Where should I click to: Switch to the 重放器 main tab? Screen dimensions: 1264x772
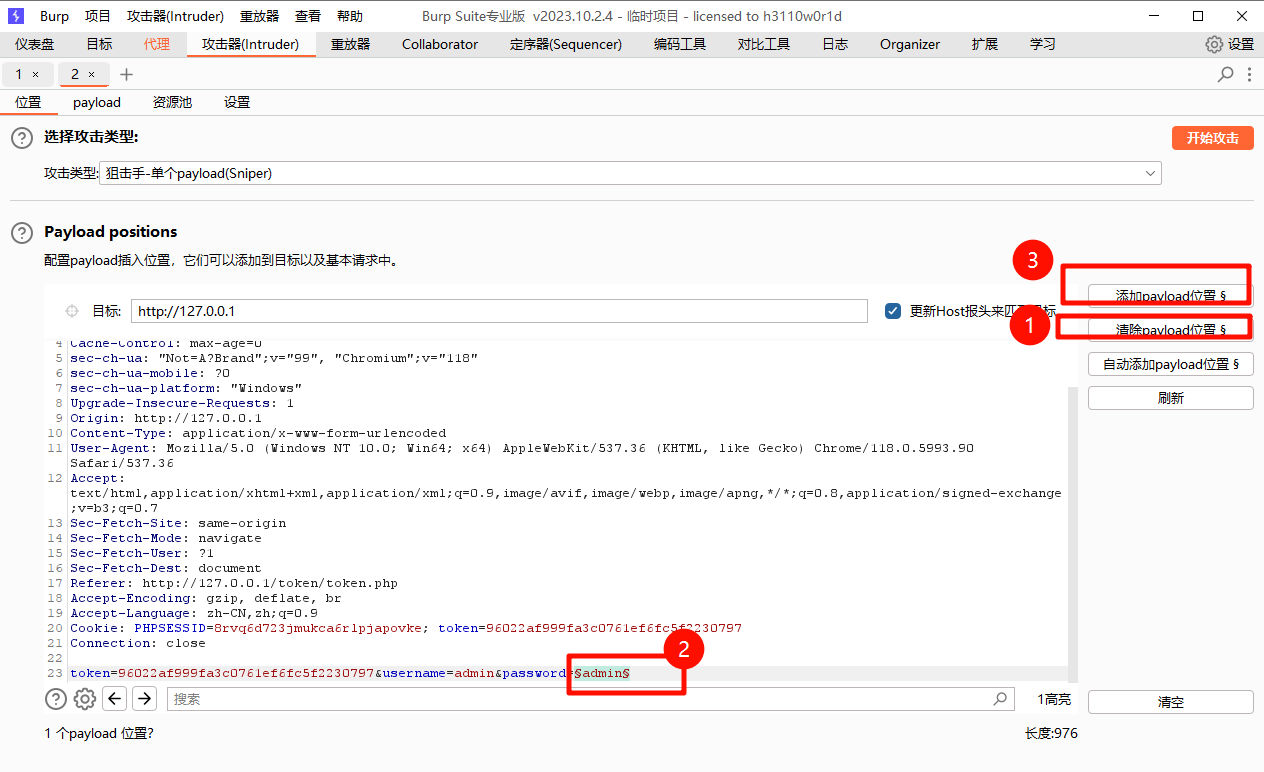(351, 44)
